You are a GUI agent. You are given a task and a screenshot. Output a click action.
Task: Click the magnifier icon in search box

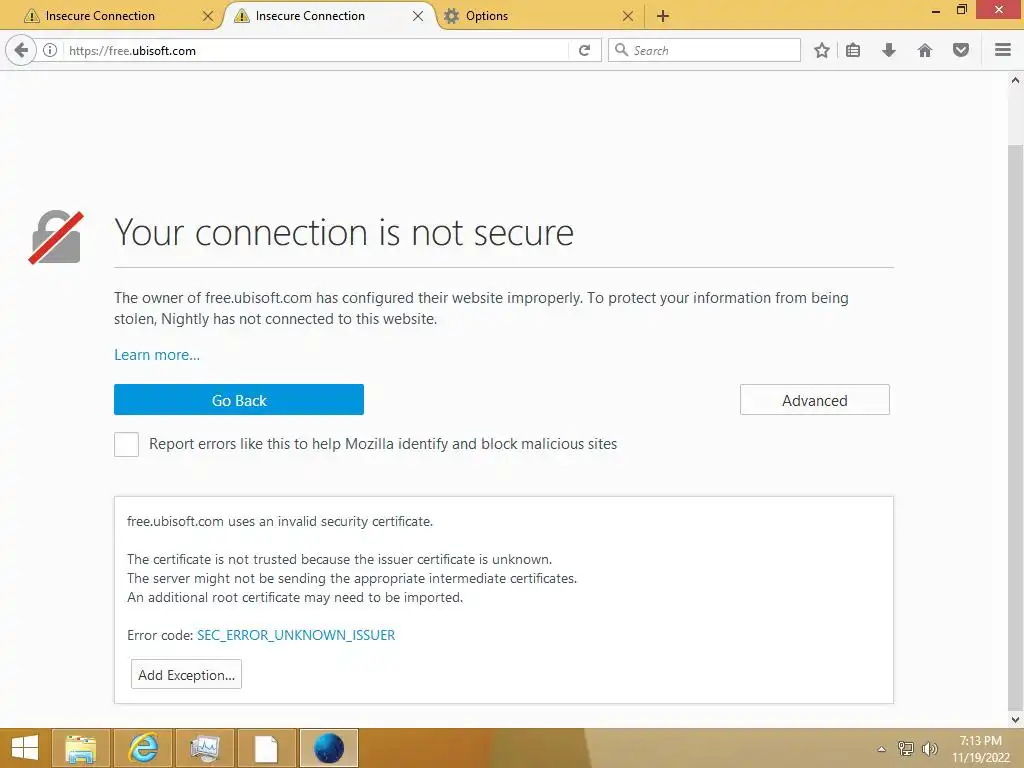pyautogui.click(x=621, y=50)
